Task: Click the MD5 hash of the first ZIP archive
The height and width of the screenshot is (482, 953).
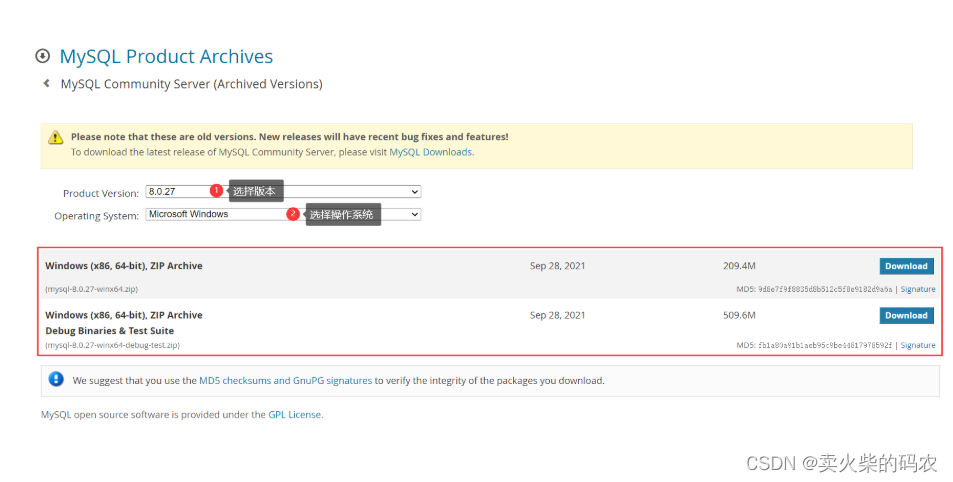Action: (825, 289)
